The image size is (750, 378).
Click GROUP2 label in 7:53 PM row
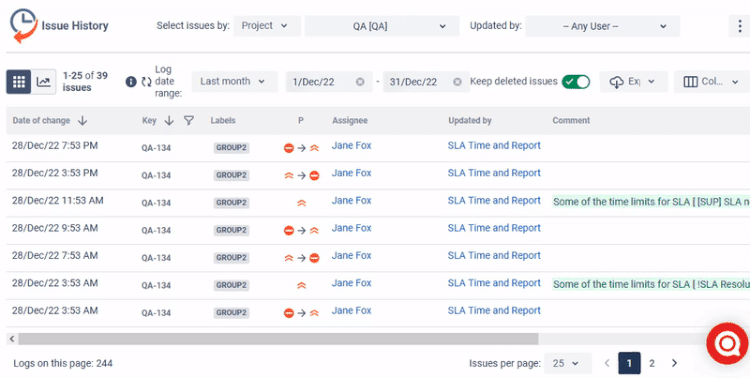pyautogui.click(x=231, y=148)
